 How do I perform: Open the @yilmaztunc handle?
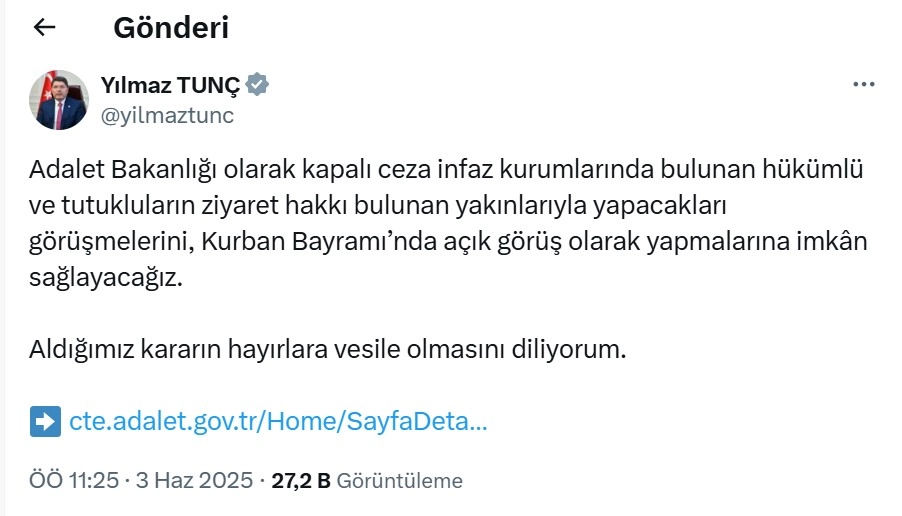[167, 115]
